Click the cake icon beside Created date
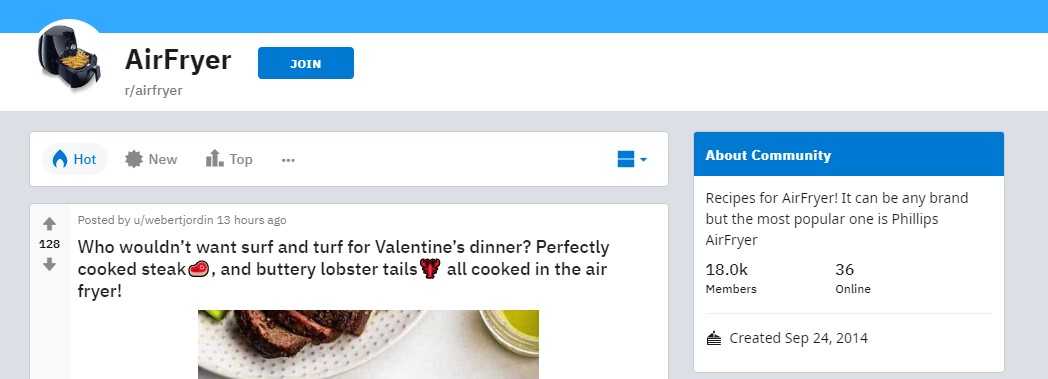 (x=714, y=339)
